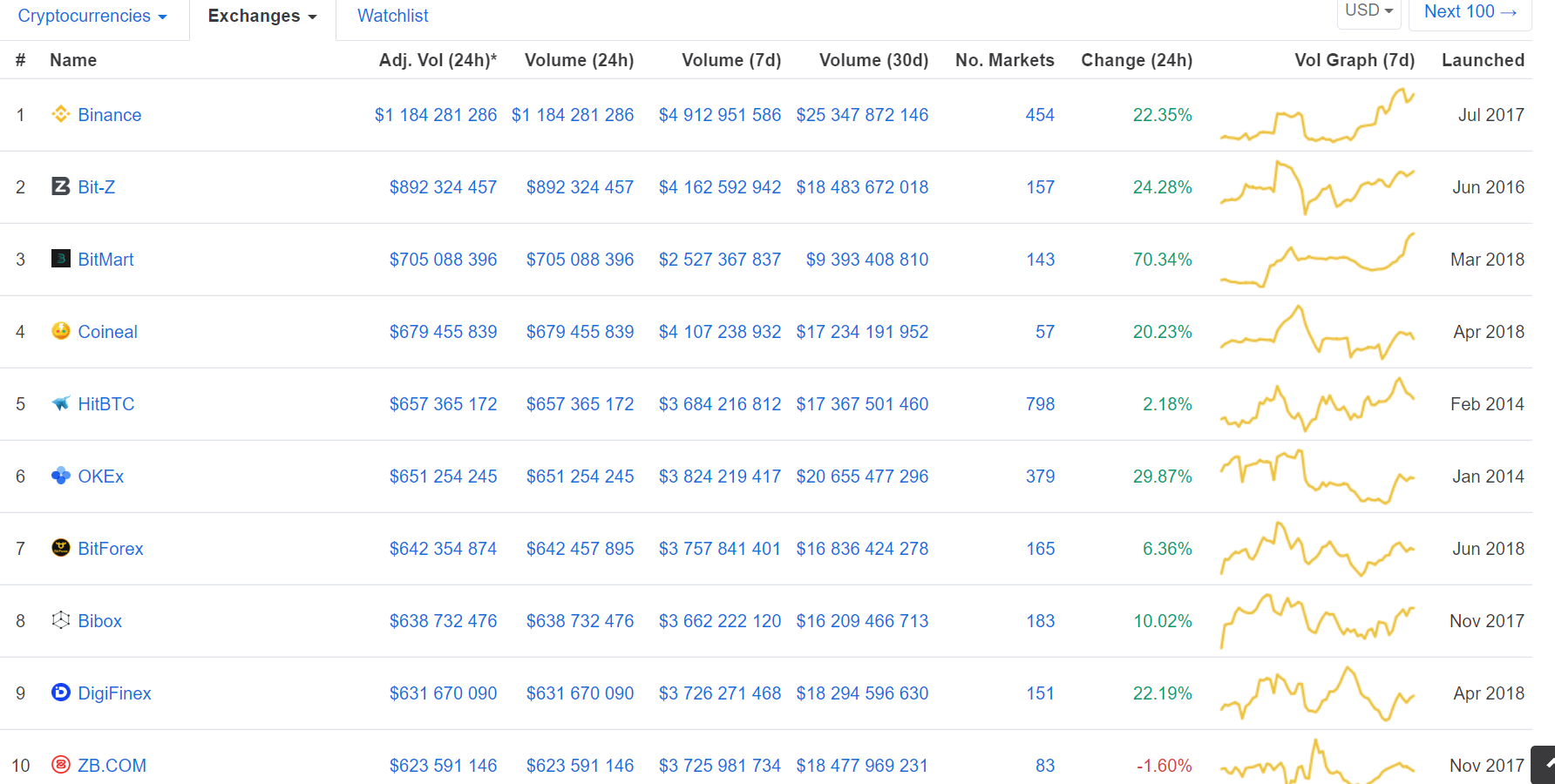The height and width of the screenshot is (784, 1555).
Task: Click Binance 30d volume $25 347 872 146
Action: tap(862, 115)
